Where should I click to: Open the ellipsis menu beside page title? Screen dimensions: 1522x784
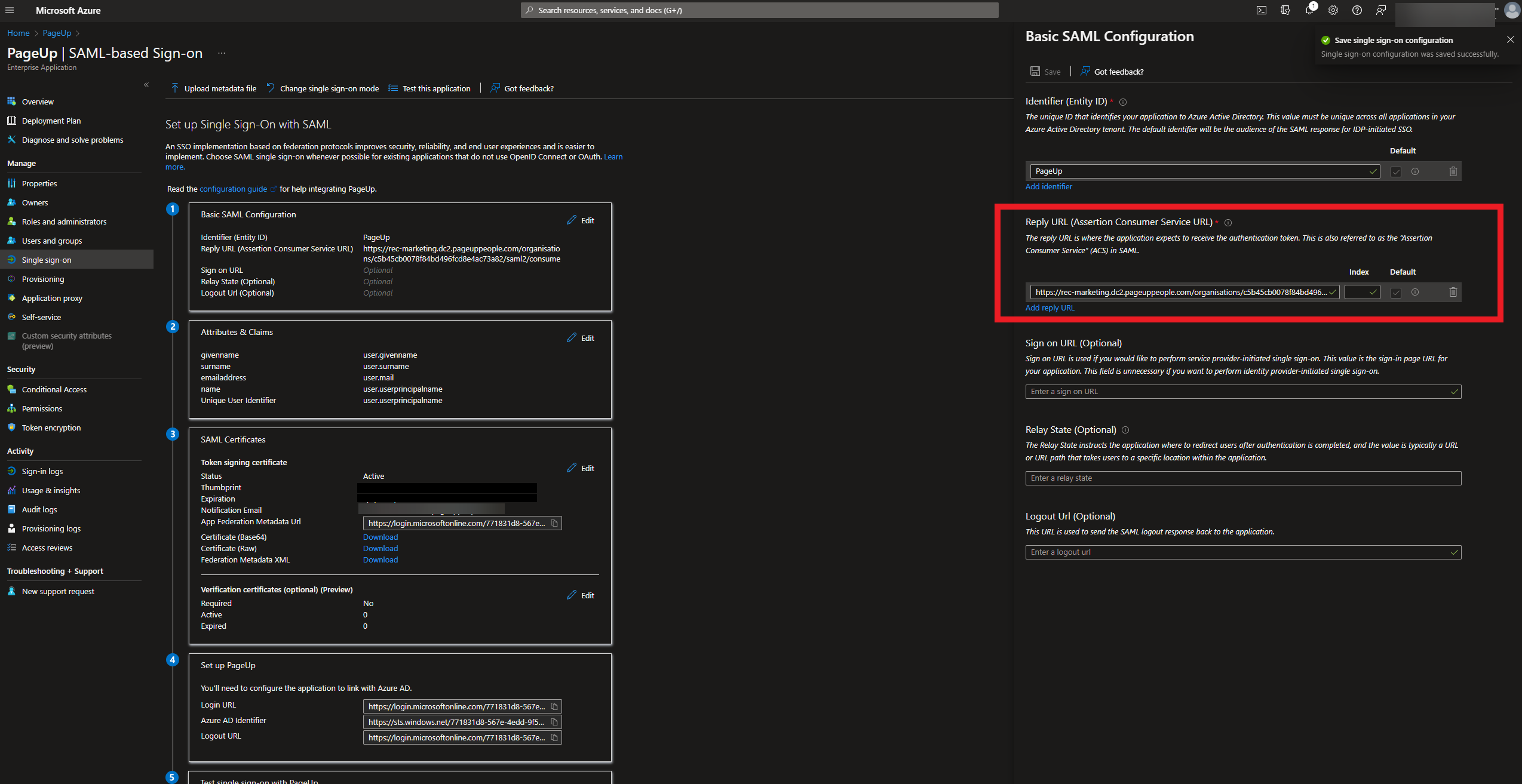point(222,53)
